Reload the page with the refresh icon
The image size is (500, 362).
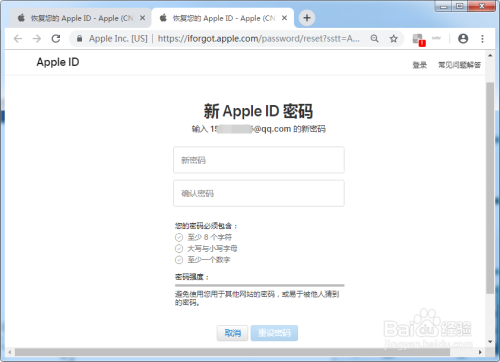56,39
